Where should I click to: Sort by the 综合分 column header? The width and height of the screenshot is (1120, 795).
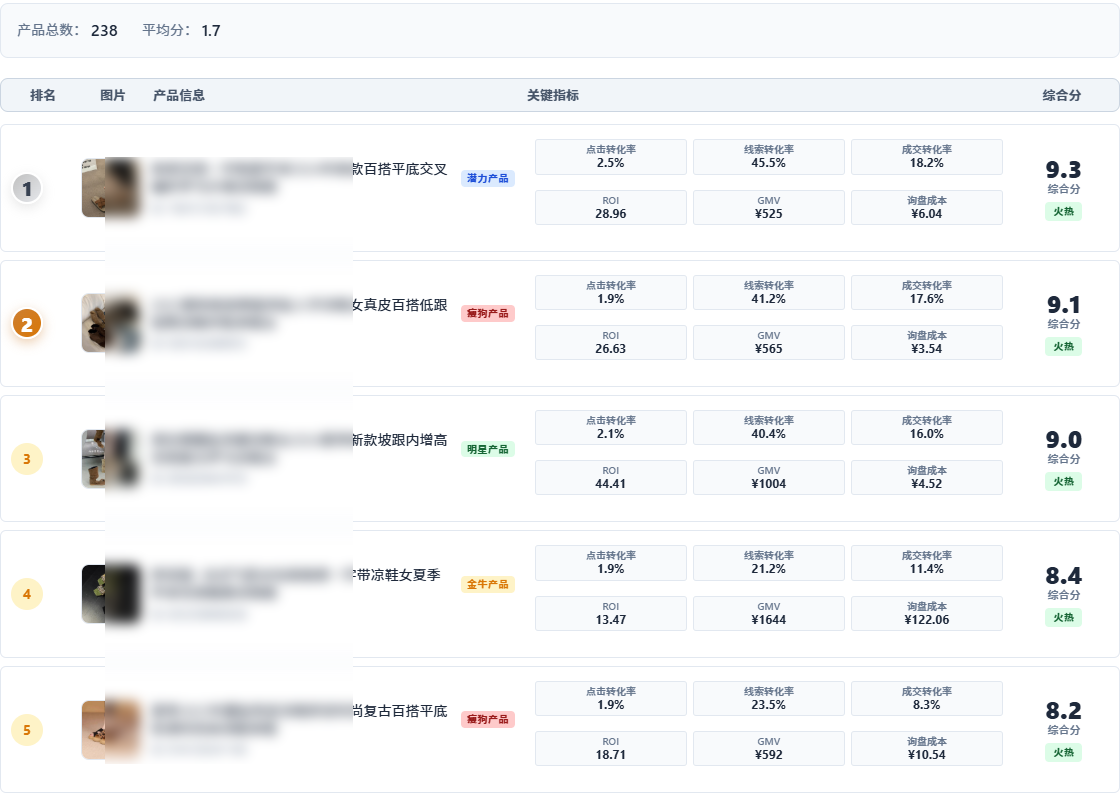1061,96
